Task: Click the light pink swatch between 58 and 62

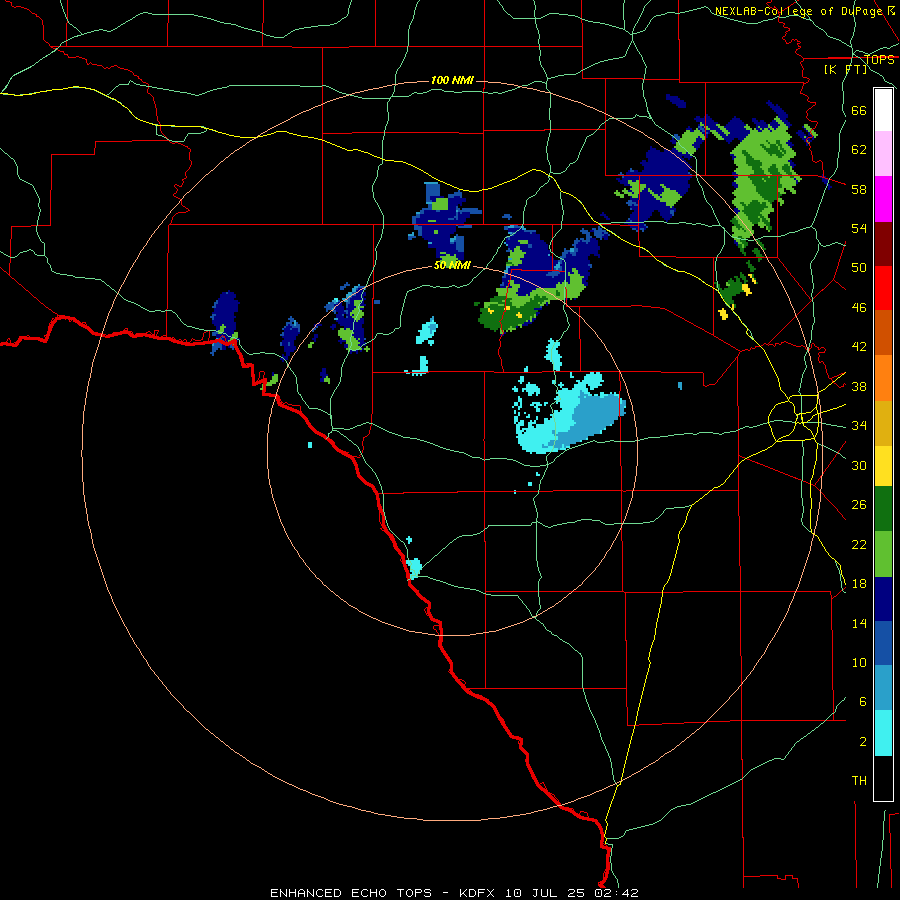Action: (883, 153)
